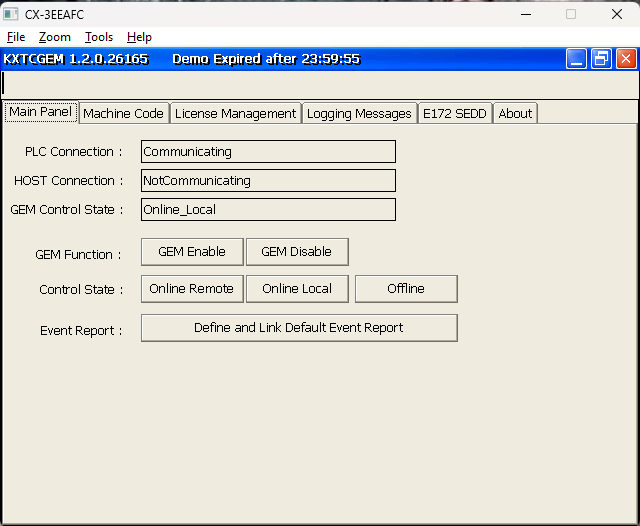640x526 pixels.
Task: Set control state to Online Remote
Action: tap(192, 289)
